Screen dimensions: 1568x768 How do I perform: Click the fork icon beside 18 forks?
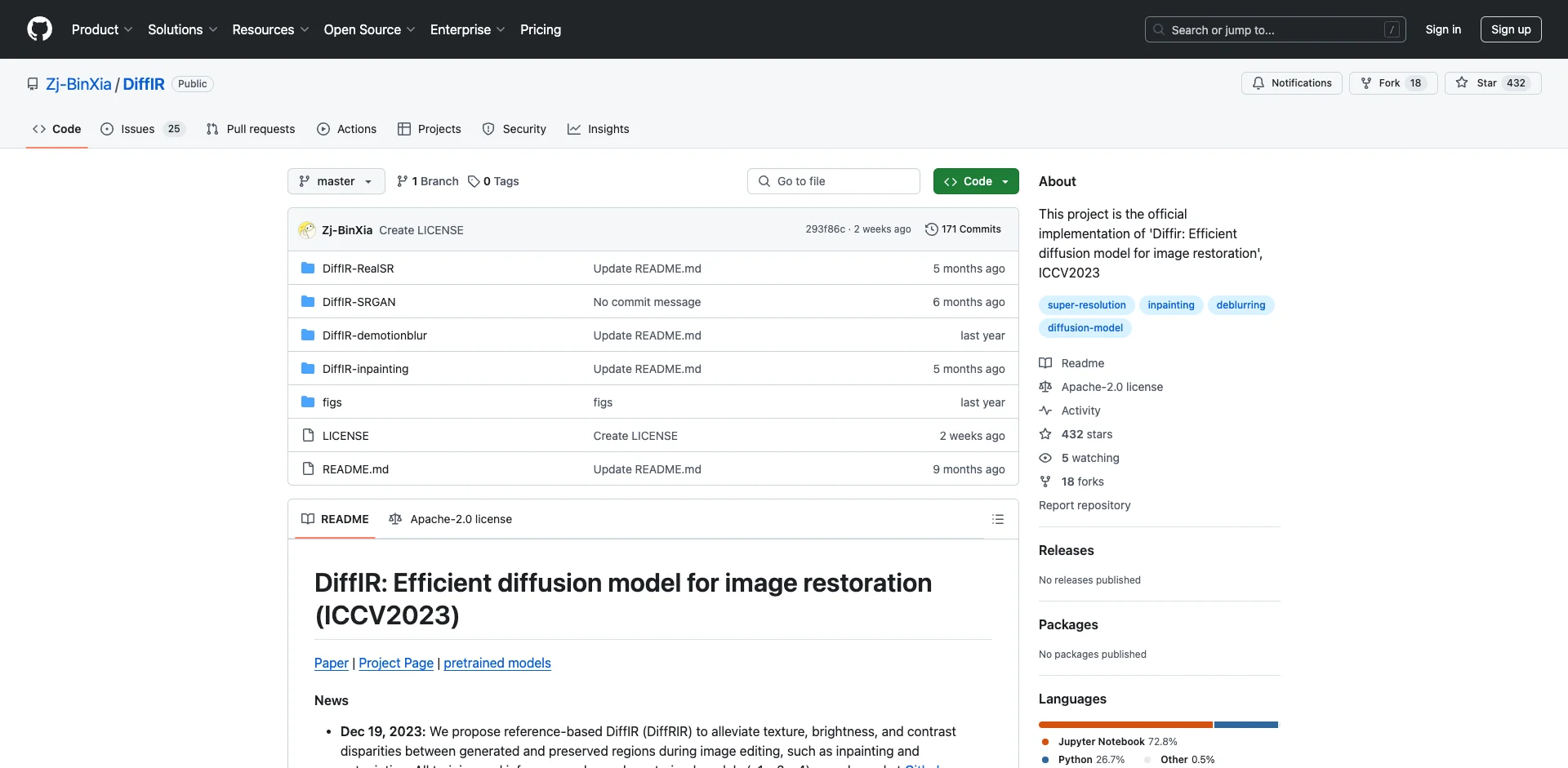(1045, 482)
